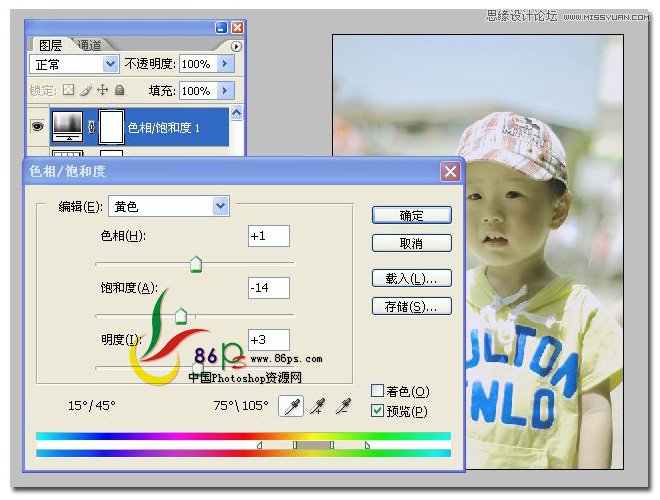Uncheck the 预览 preview checkbox

[x=377, y=410]
